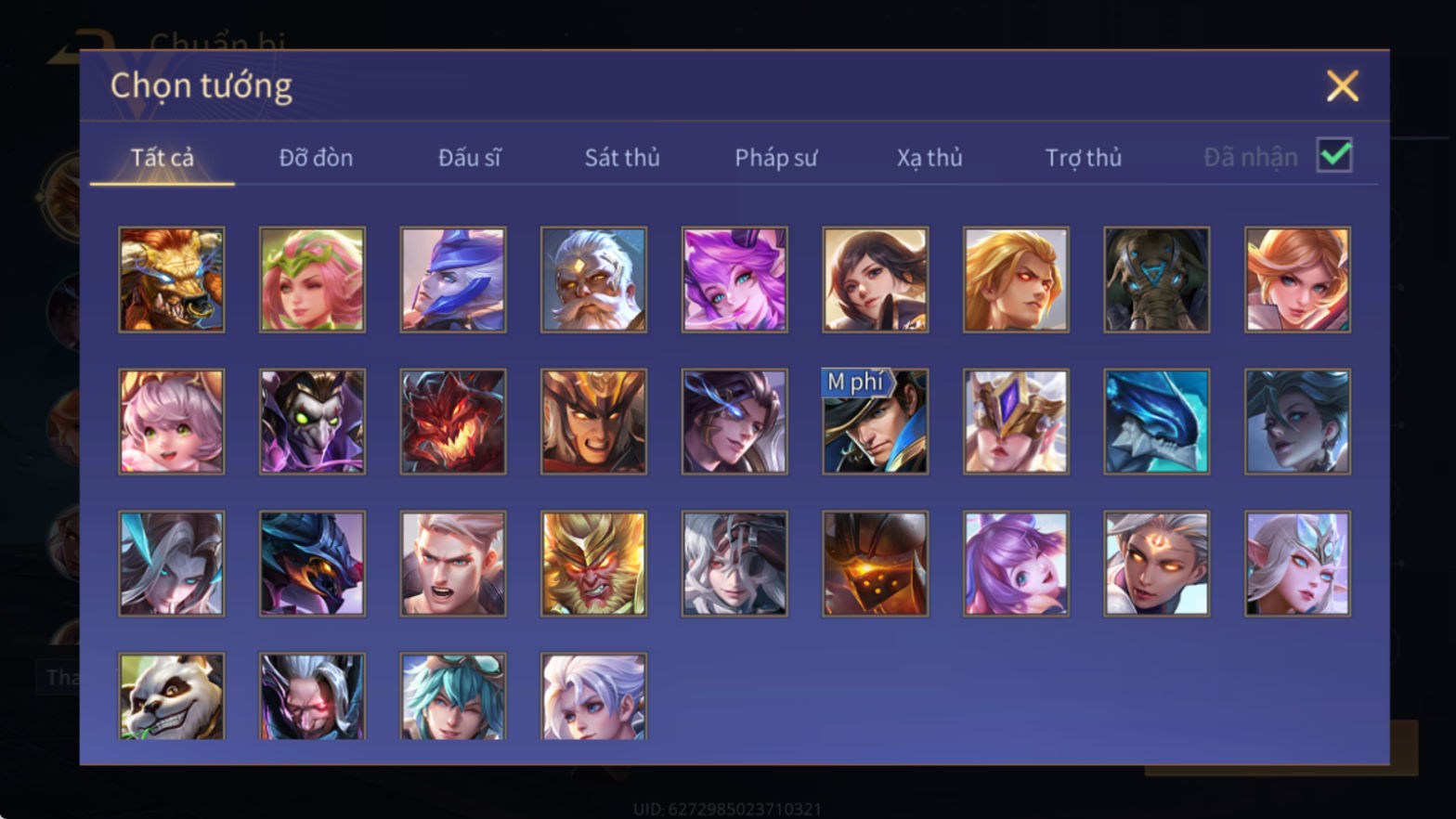Image resolution: width=1456 pixels, height=819 pixels.
Task: Close the 'Chọn tướng' dialog
Action: (1343, 86)
